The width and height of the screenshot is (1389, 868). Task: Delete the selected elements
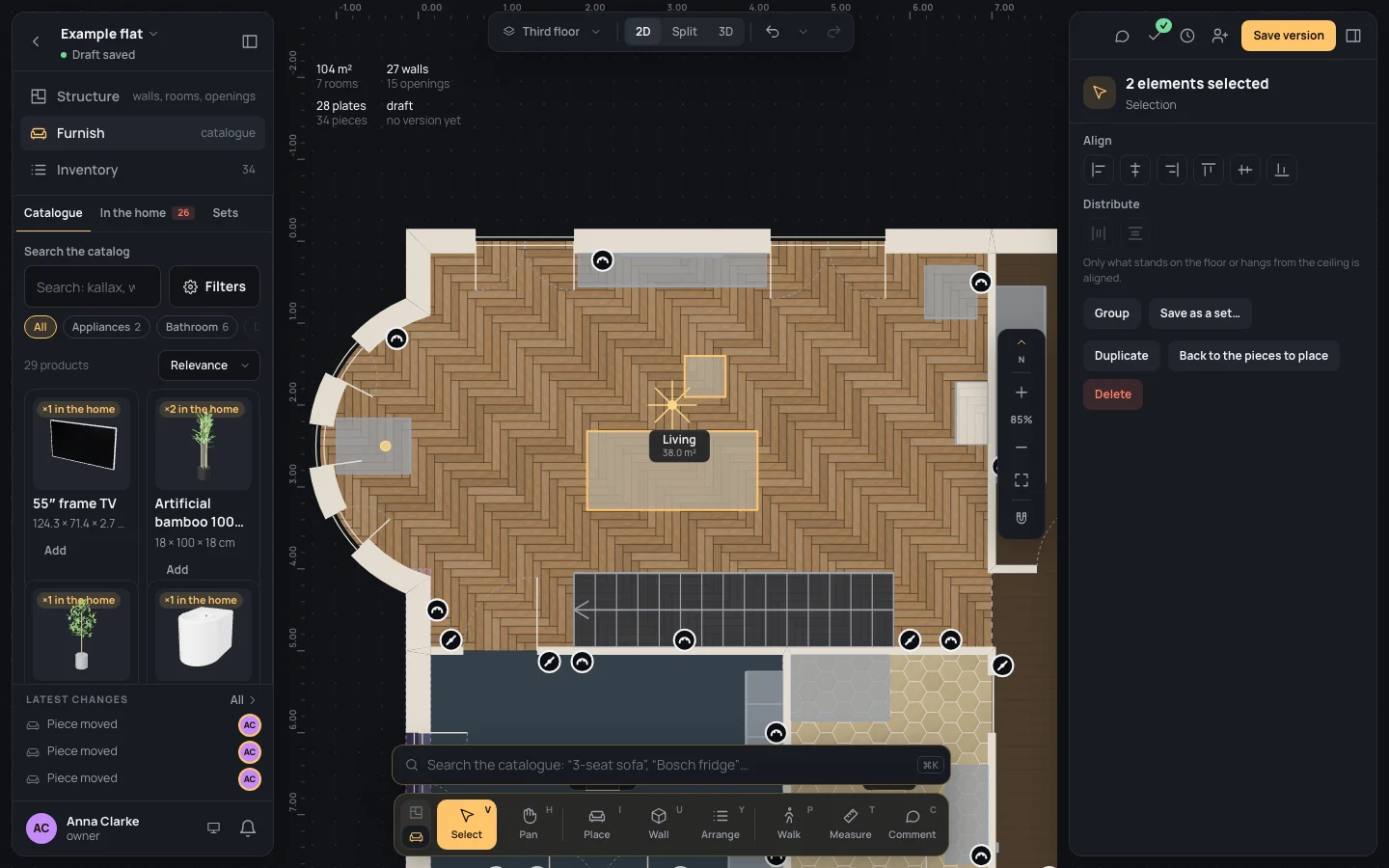click(1113, 394)
